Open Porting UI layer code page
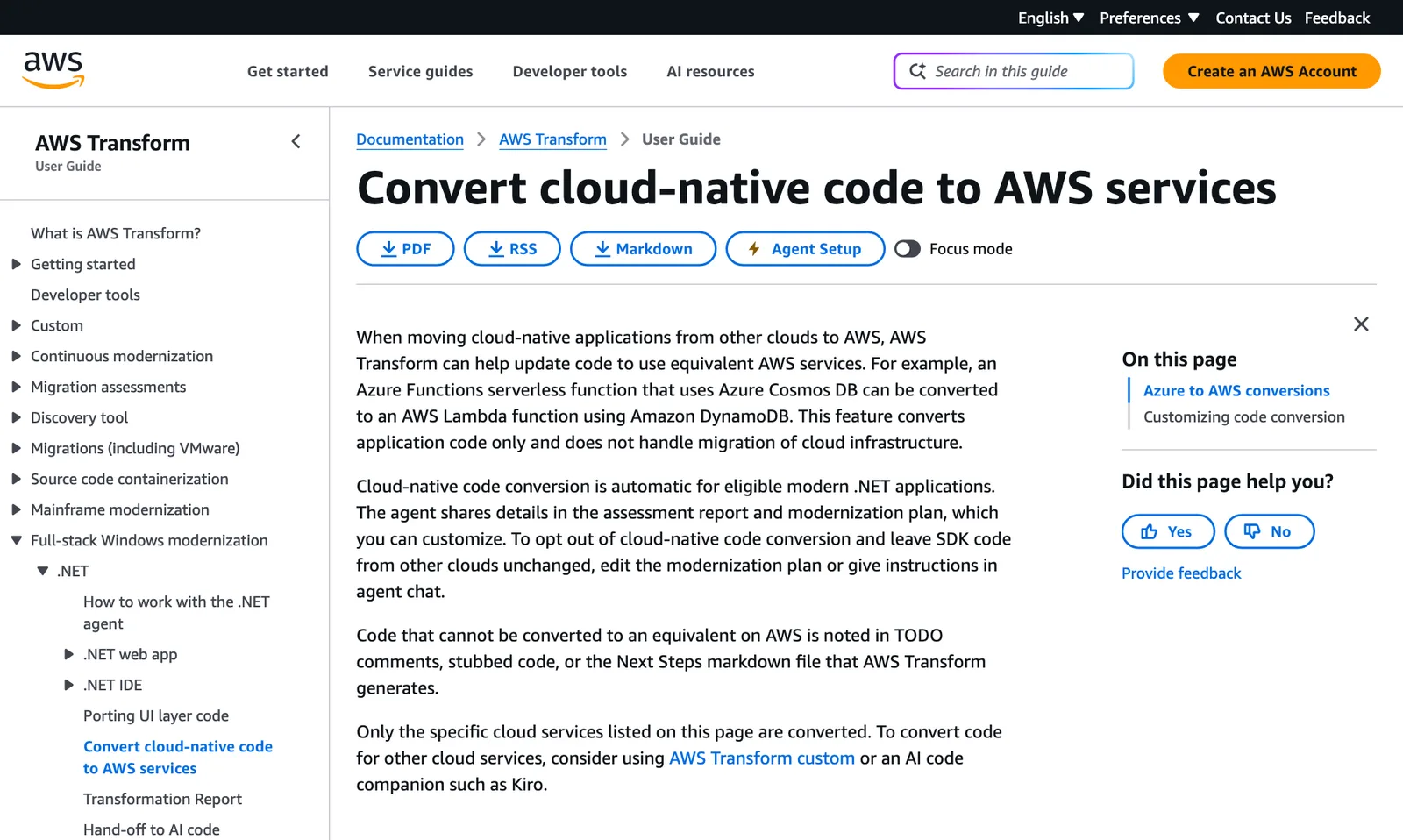Image resolution: width=1403 pixels, height=840 pixels. [156, 715]
